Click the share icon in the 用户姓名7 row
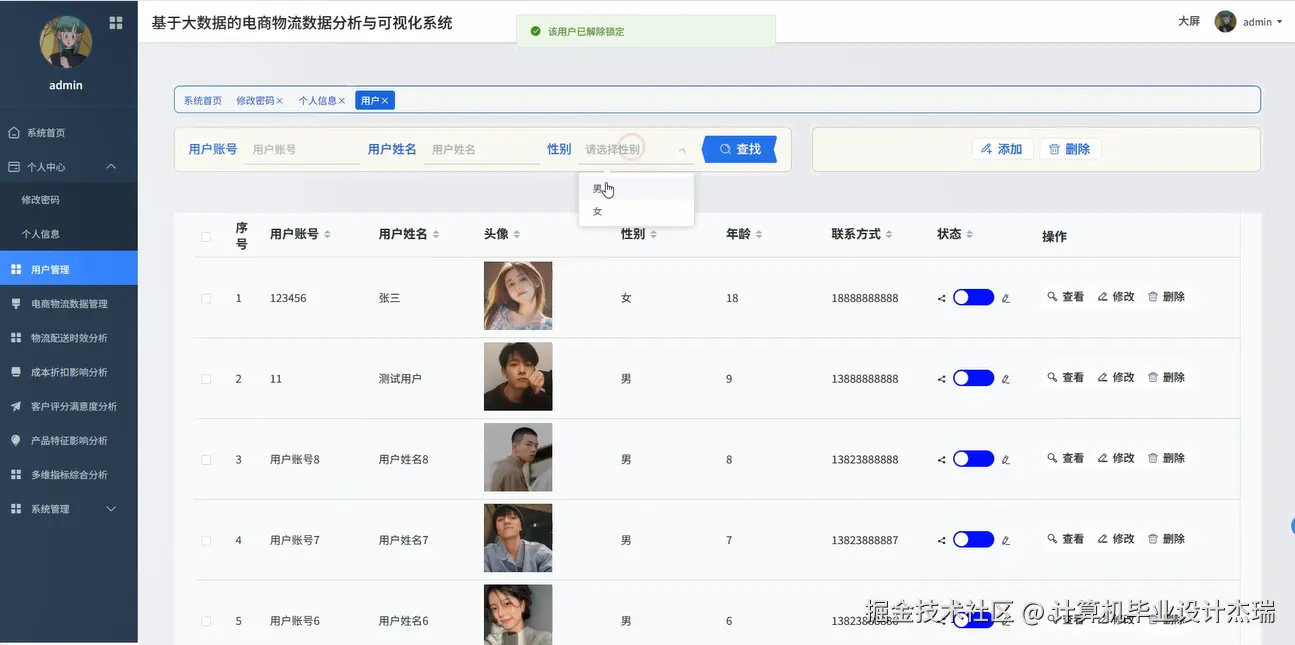 click(x=941, y=540)
